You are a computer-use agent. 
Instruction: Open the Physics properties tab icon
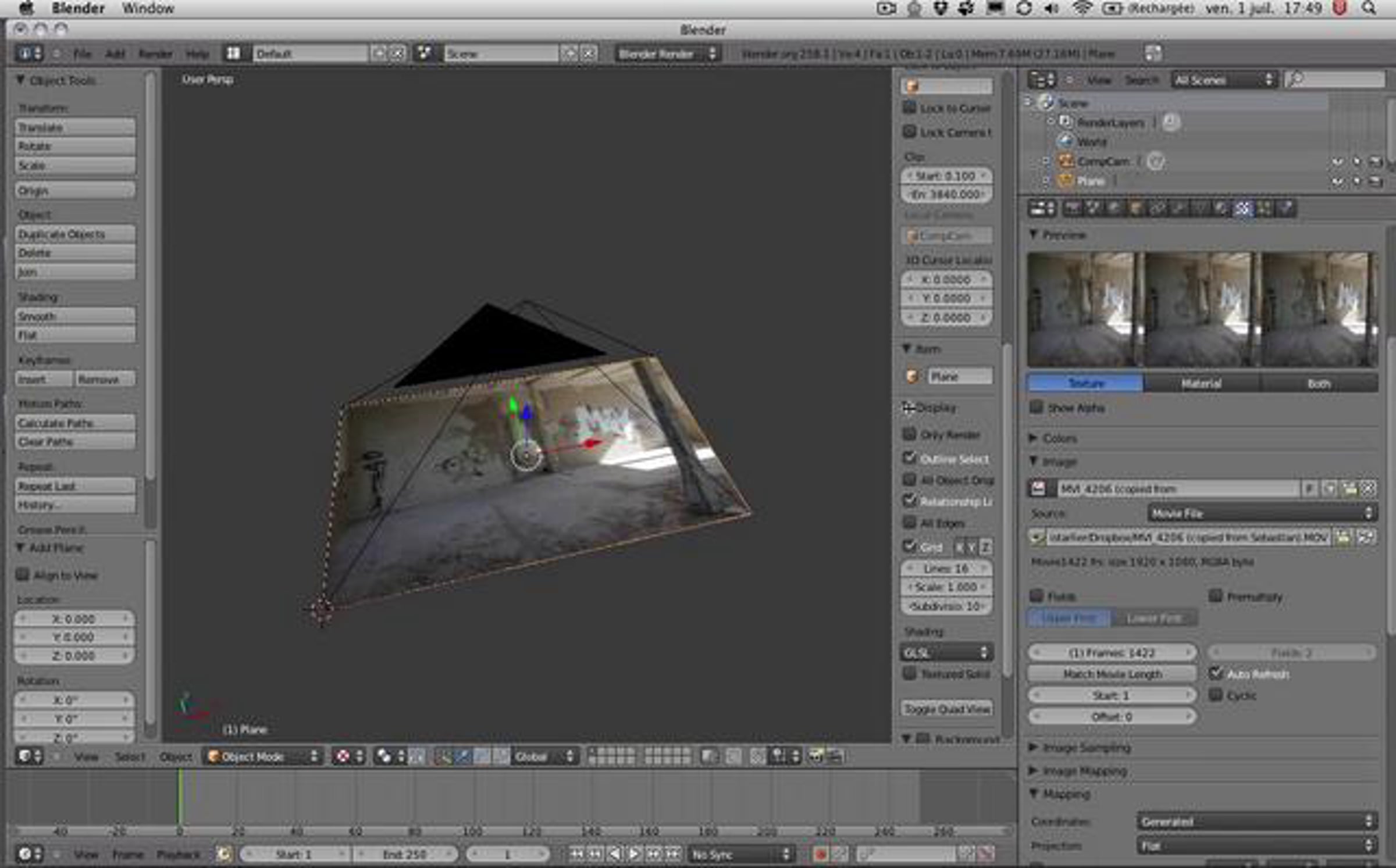(1286, 209)
